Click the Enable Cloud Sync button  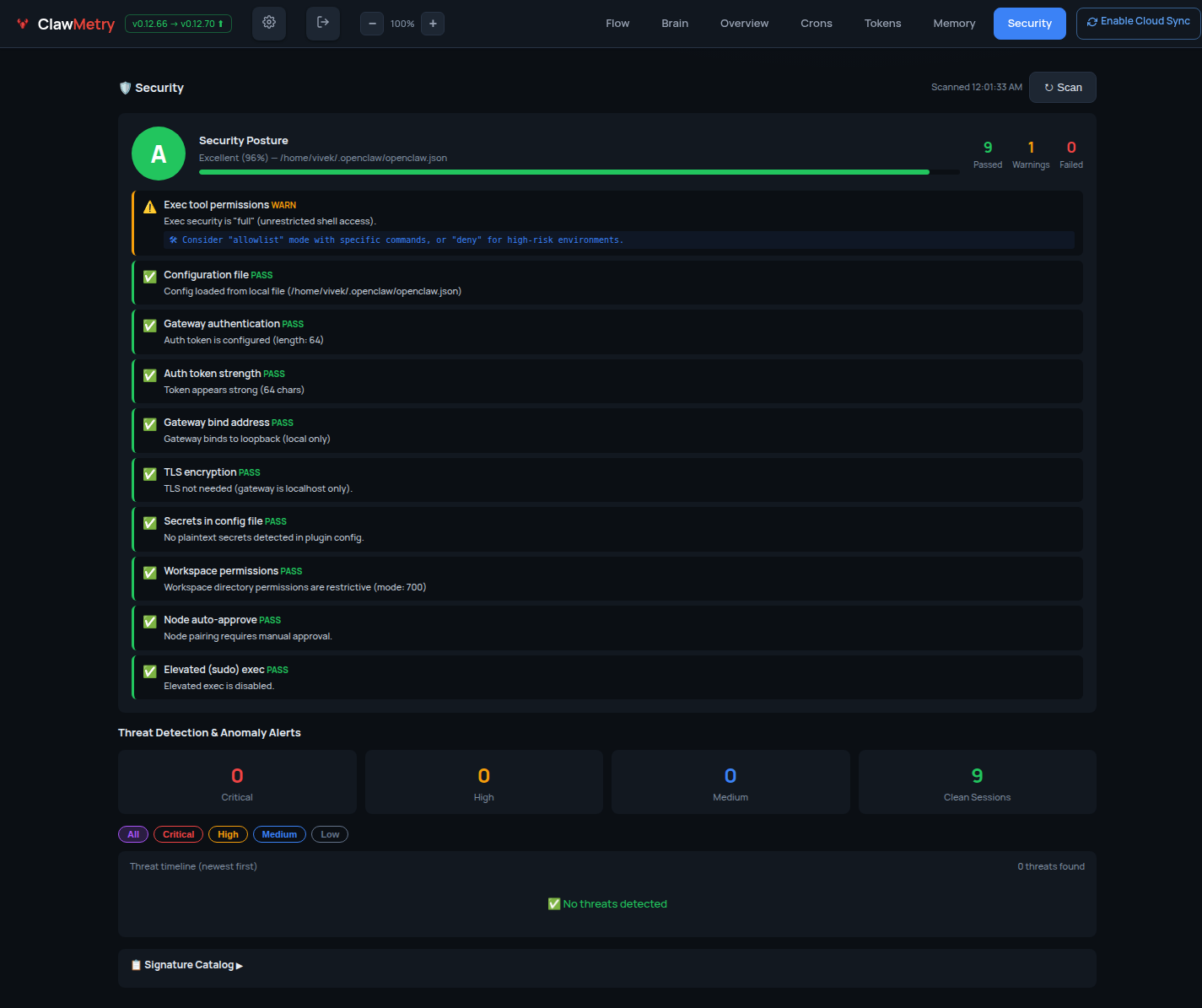1138,21
